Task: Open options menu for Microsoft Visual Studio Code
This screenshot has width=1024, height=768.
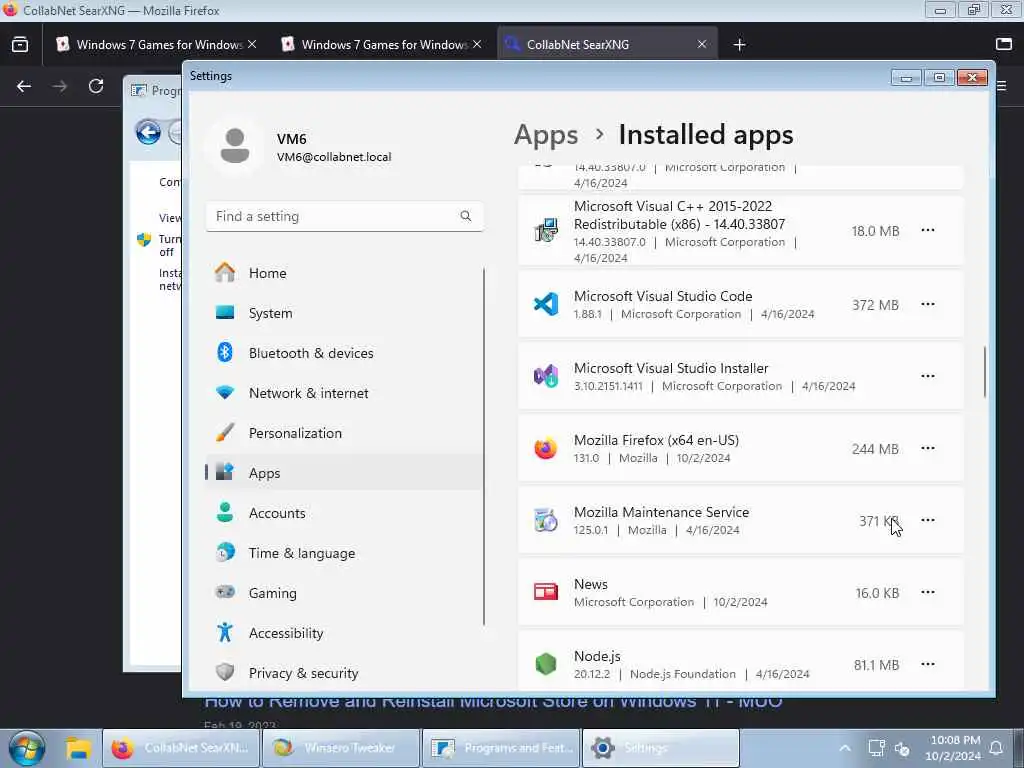Action: pos(927,304)
